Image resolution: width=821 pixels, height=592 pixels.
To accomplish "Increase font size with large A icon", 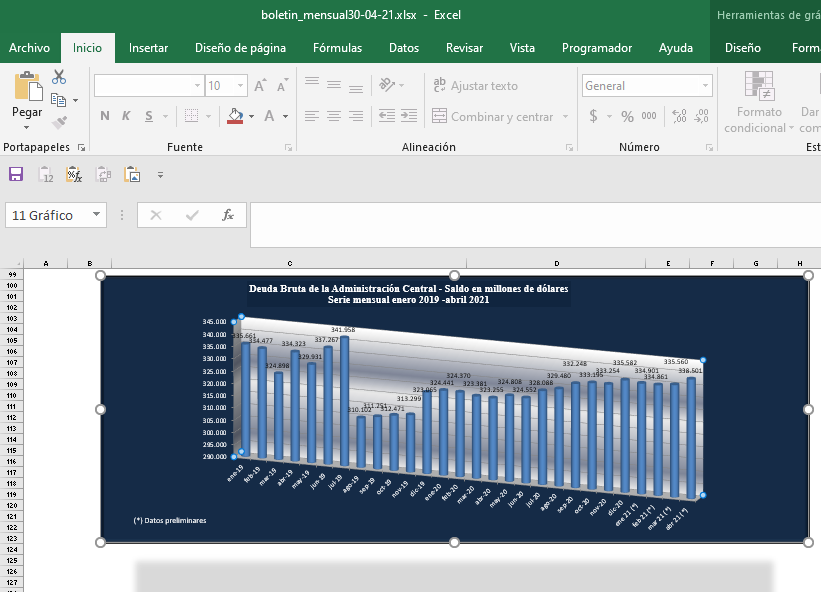I will pos(260,85).
